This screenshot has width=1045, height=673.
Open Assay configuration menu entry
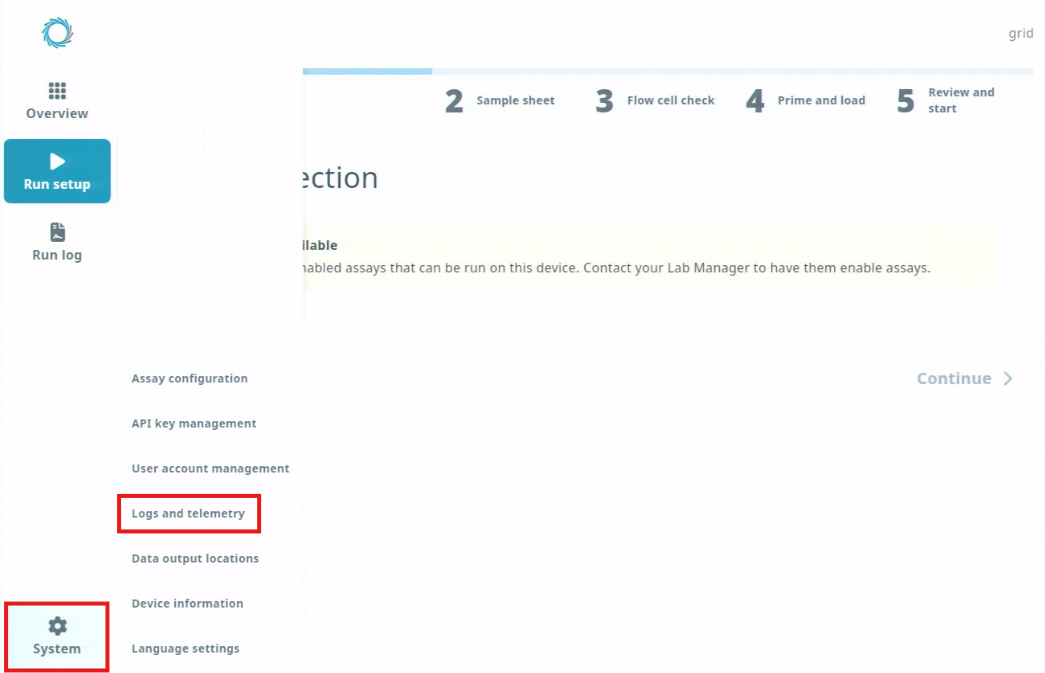click(189, 378)
